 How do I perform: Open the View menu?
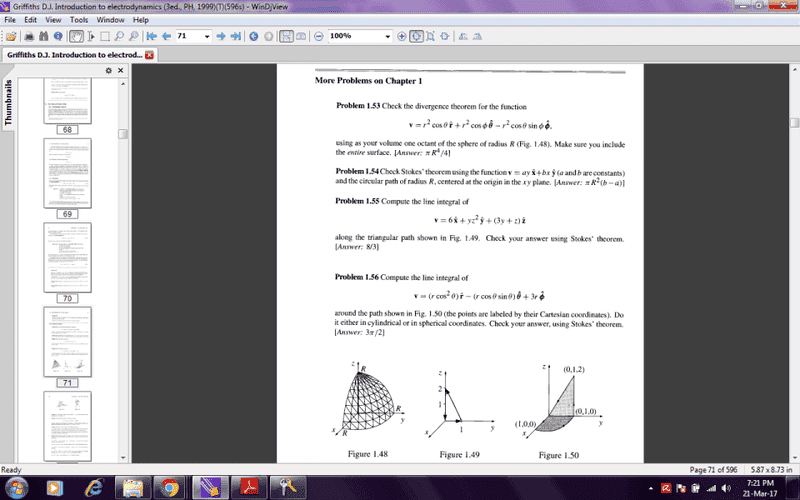[x=54, y=20]
